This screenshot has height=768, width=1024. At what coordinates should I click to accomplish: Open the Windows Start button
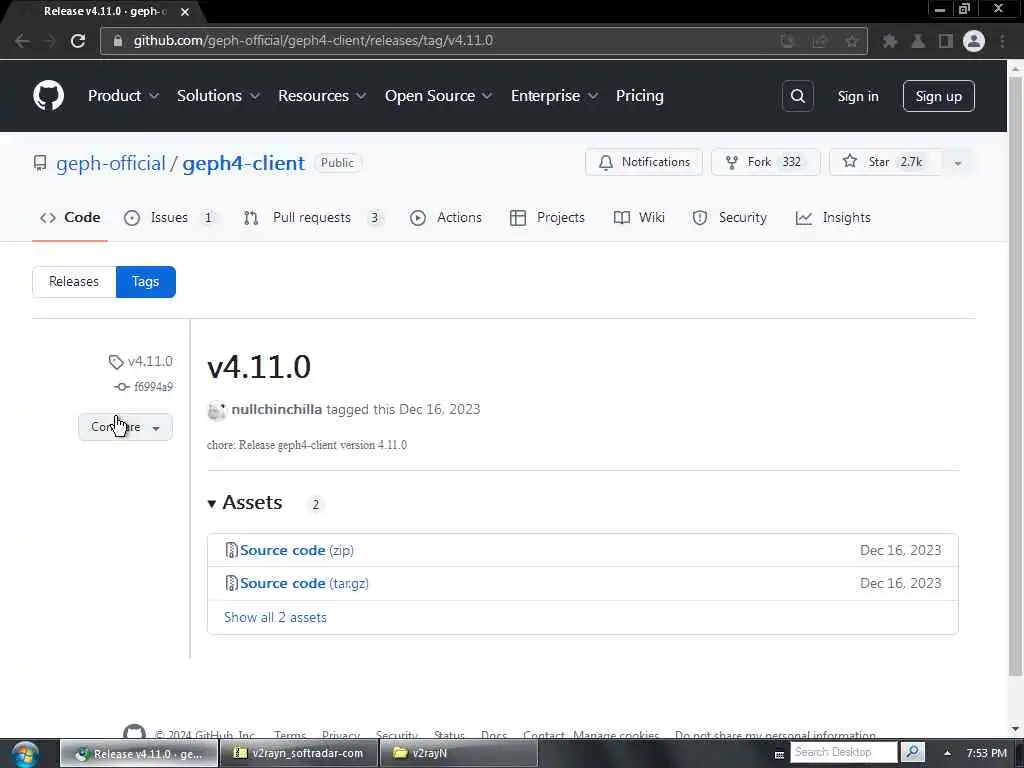[25, 754]
